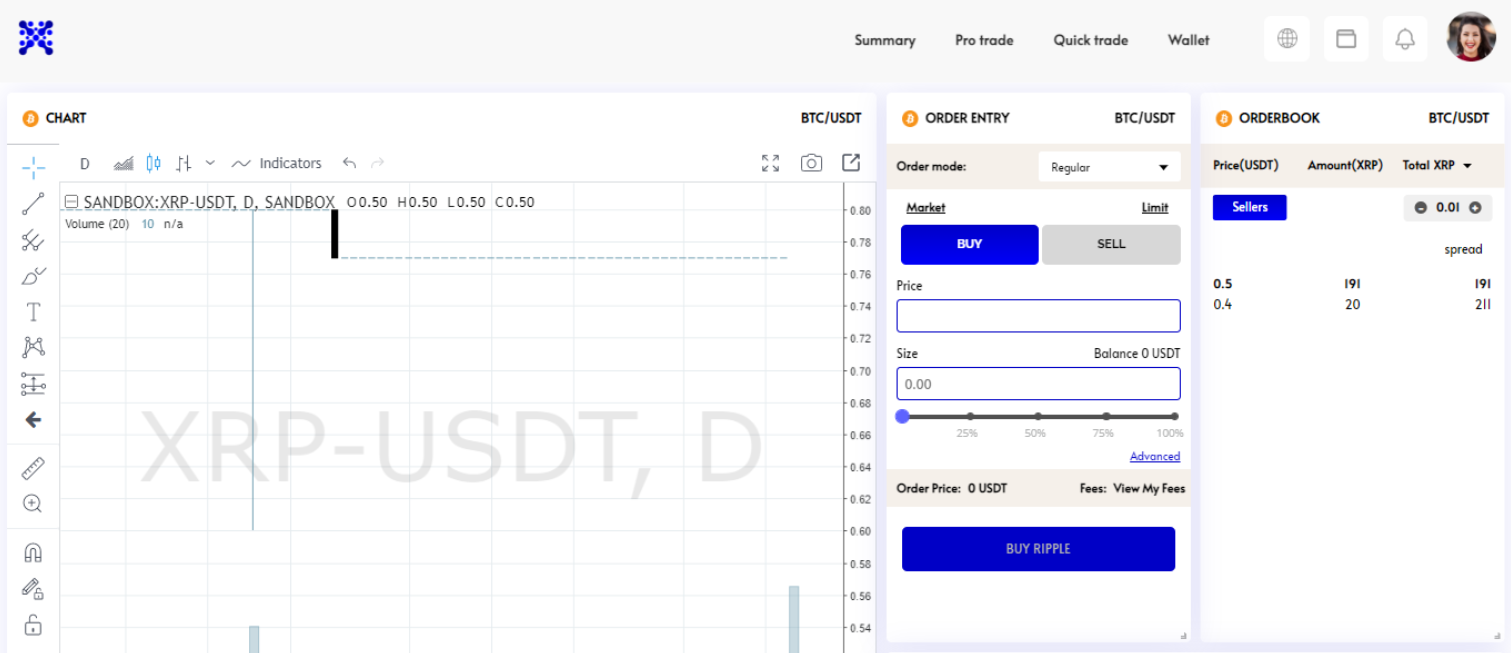Image resolution: width=1511 pixels, height=653 pixels.
Task: Switch order side to SELL
Action: coord(1110,244)
